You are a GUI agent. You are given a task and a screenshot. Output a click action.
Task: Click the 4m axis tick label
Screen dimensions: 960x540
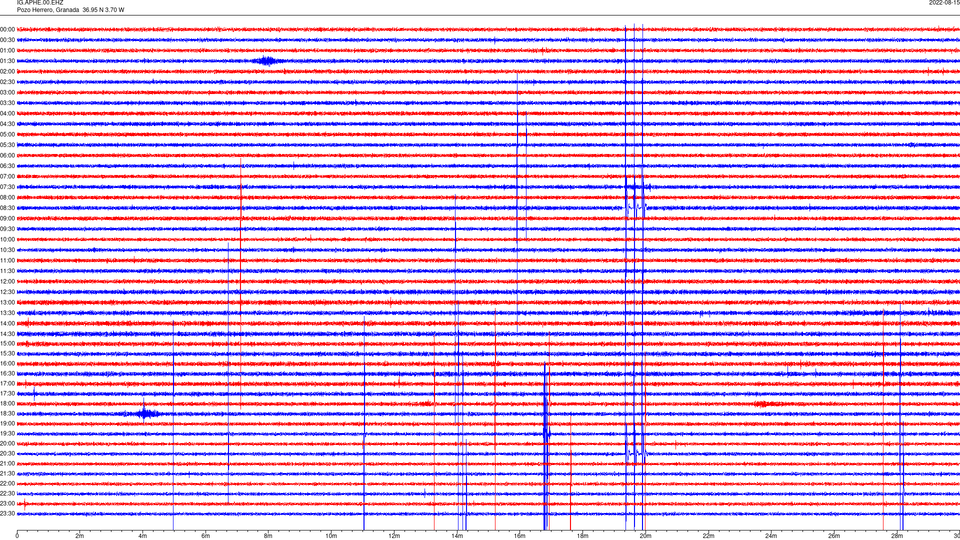coord(143,536)
